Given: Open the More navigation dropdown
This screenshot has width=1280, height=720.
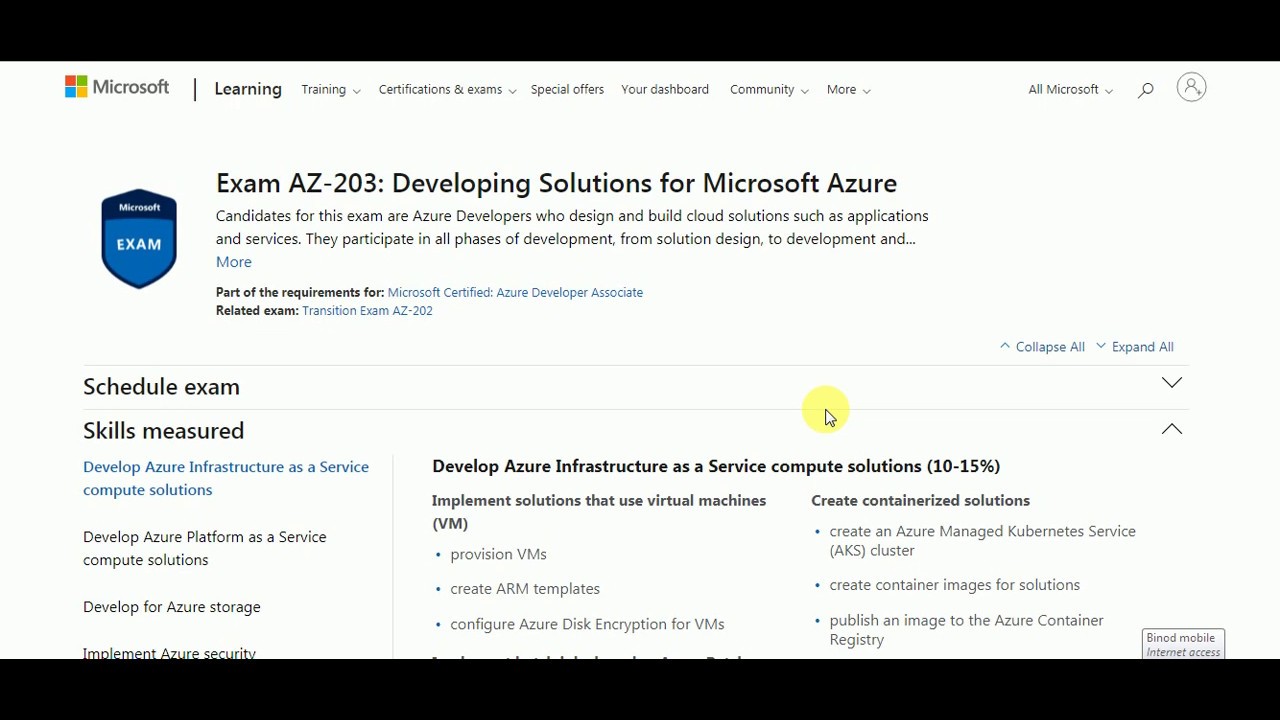Looking at the screenshot, I should pos(848,90).
